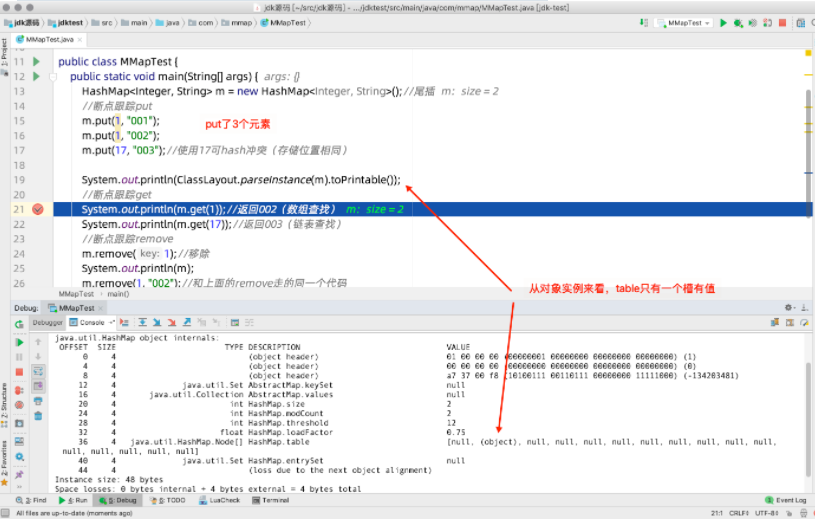815x519 pixels.
Task: Open the Project Structure icon in the top toolbar
Action: (800, 23)
